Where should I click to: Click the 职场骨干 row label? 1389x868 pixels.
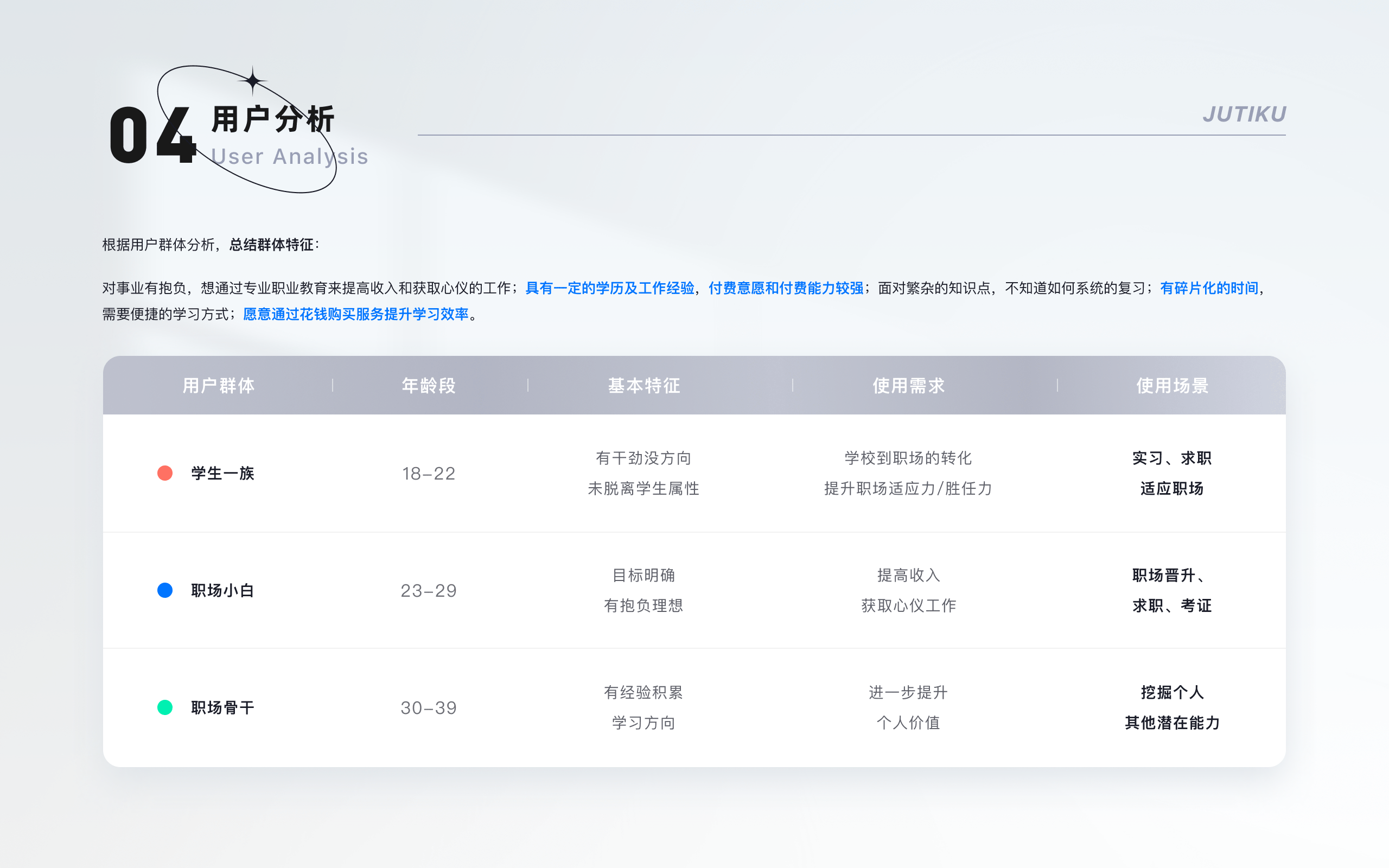point(222,708)
